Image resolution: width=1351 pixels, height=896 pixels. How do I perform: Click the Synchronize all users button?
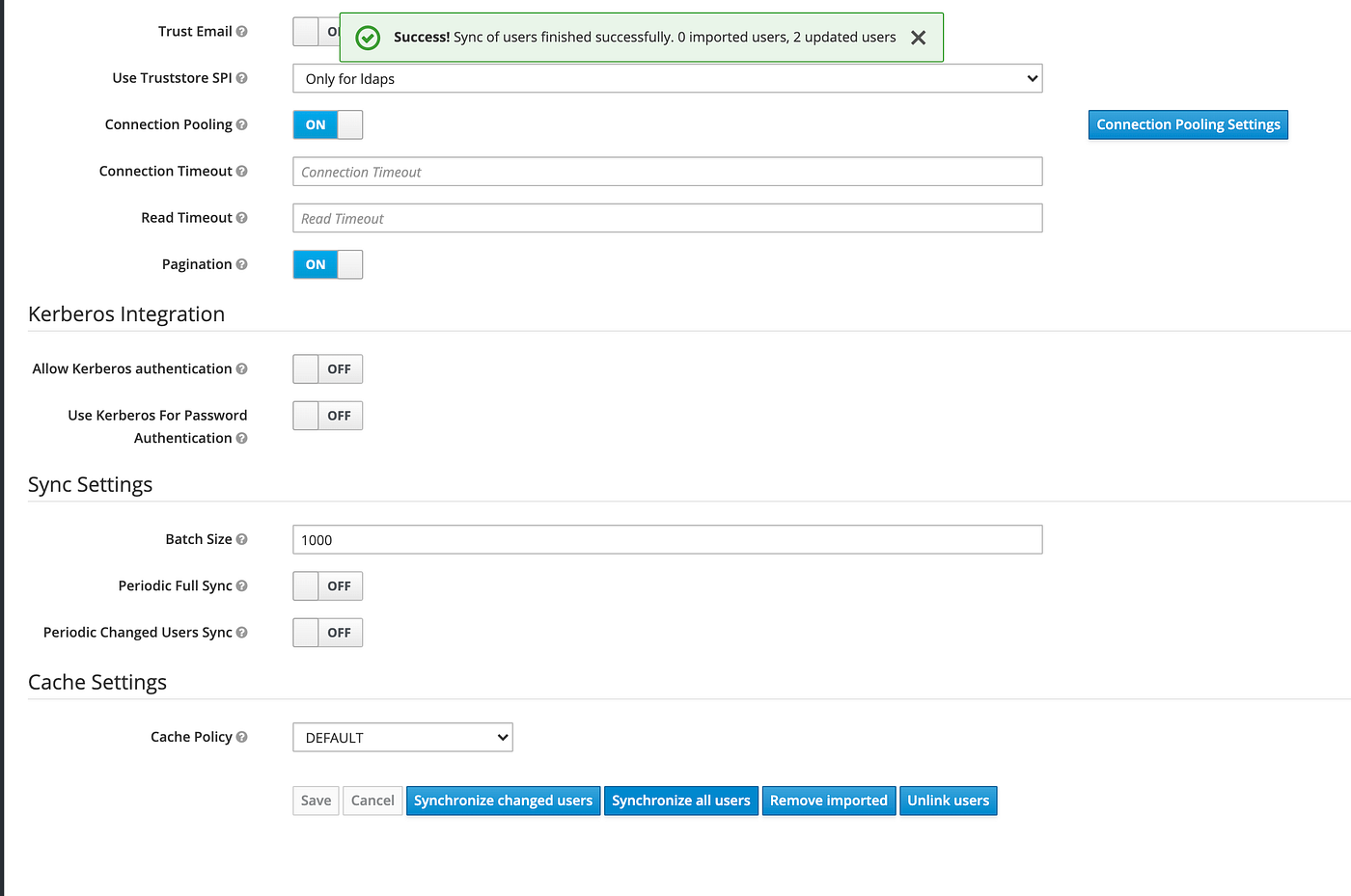point(680,800)
